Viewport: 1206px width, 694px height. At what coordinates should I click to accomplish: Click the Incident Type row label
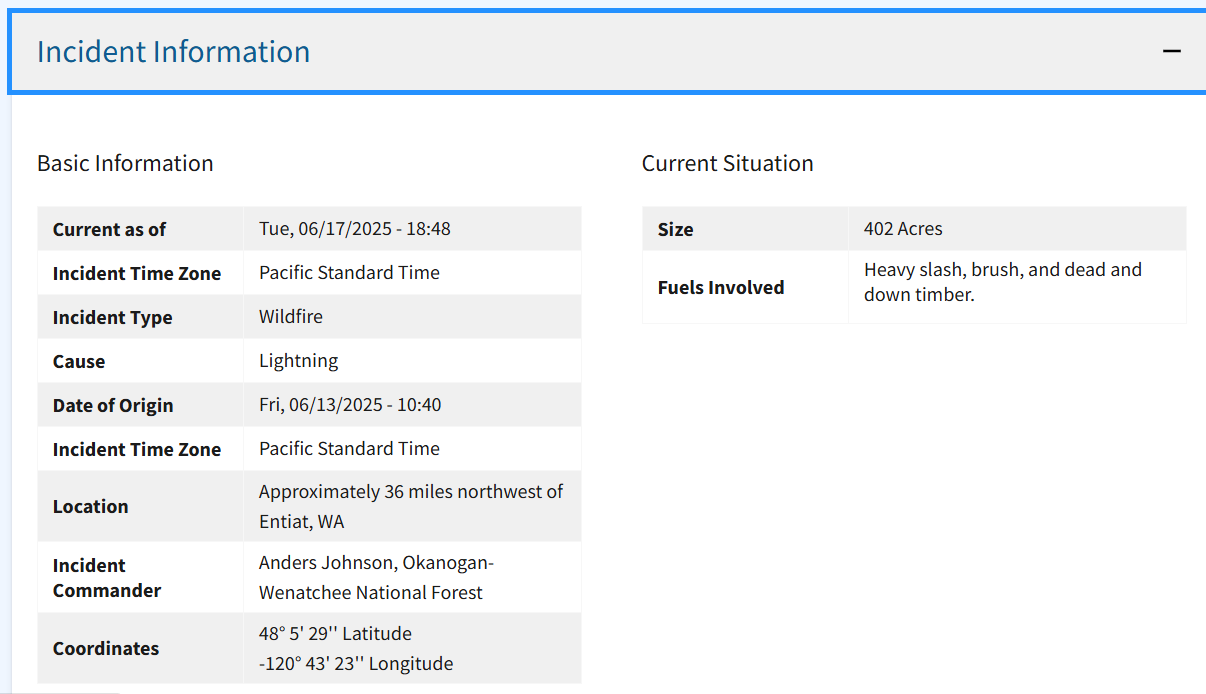pyautogui.click(x=112, y=317)
